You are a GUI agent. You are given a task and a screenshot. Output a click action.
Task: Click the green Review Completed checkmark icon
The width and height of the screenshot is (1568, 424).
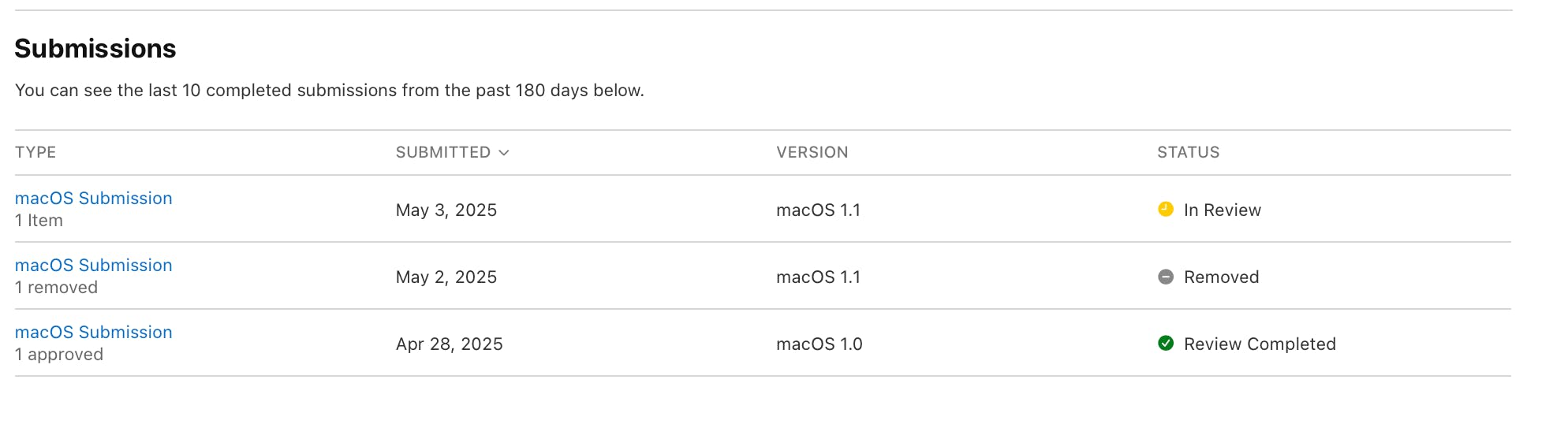tap(1165, 343)
